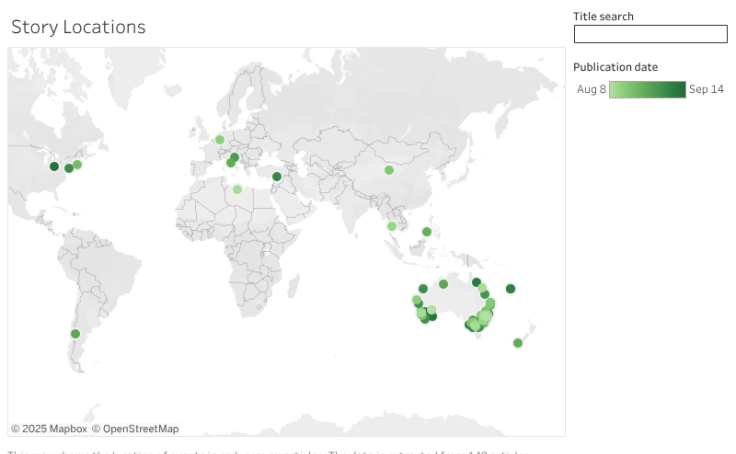Click the Title search label

point(603,16)
